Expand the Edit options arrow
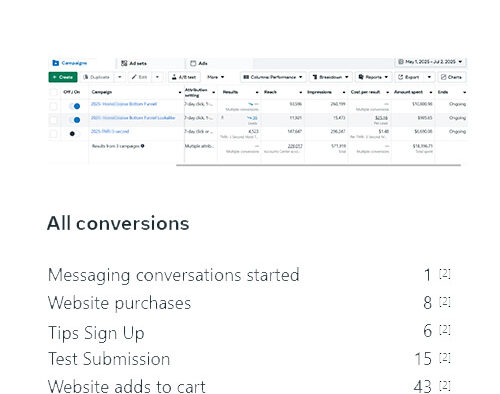500x394 pixels. coord(157,77)
